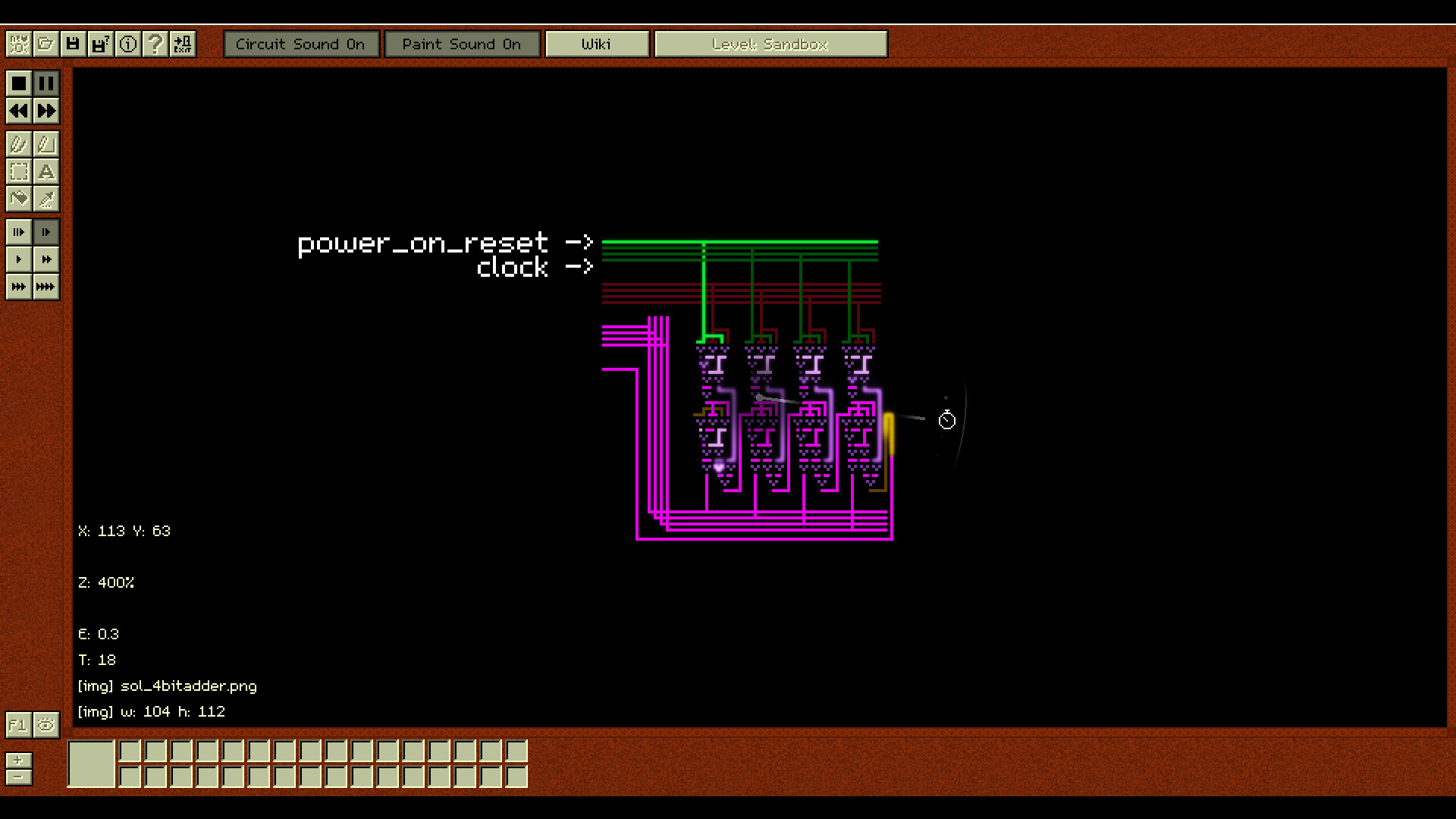Open the circuit info dialog
Screen dimensions: 1456x819
(x=128, y=43)
